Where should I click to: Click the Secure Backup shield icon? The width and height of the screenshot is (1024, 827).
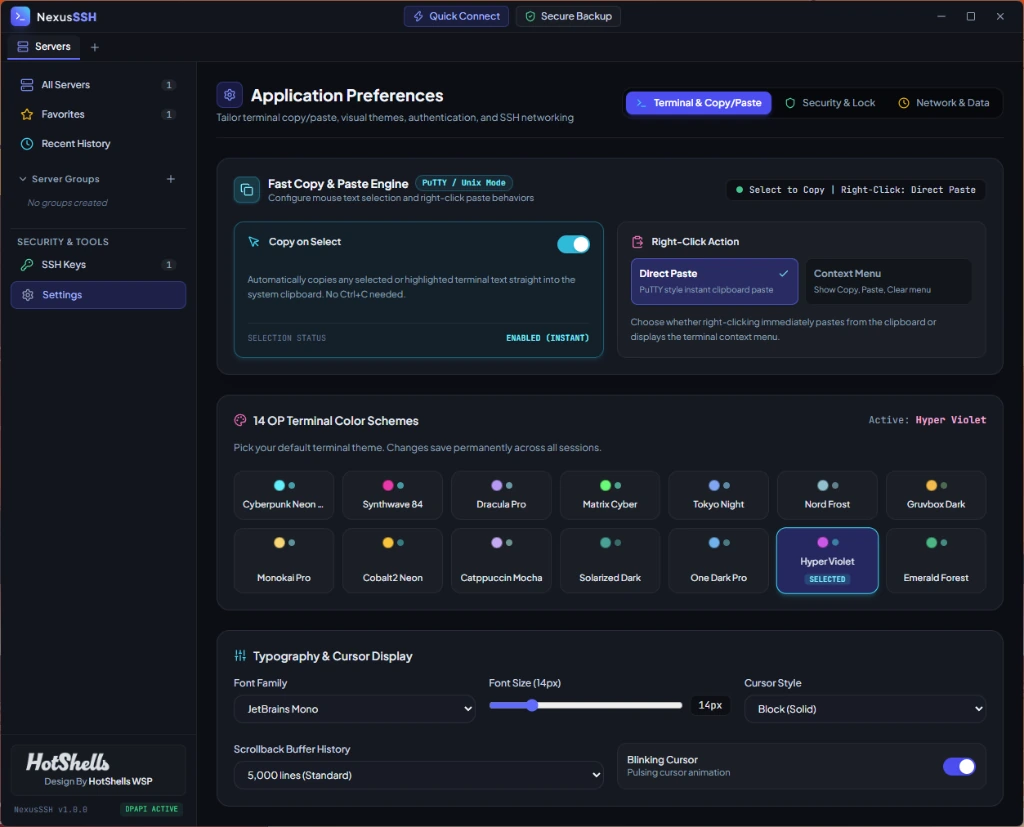click(530, 16)
